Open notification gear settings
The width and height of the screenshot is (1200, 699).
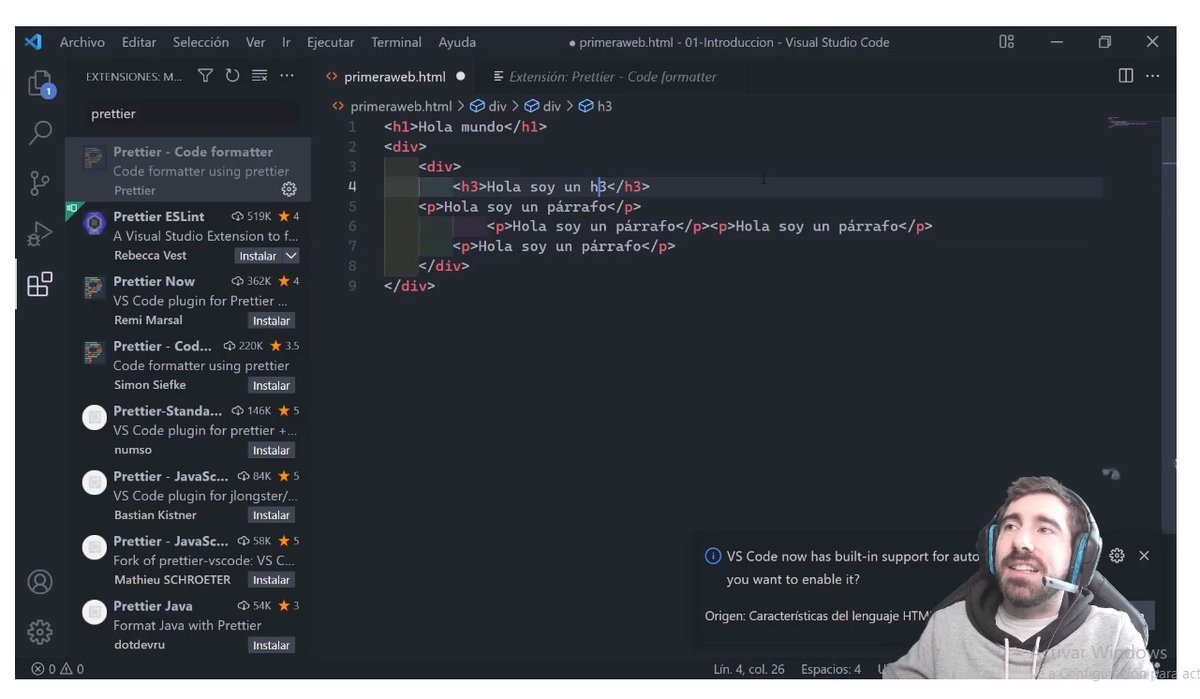coord(1117,556)
